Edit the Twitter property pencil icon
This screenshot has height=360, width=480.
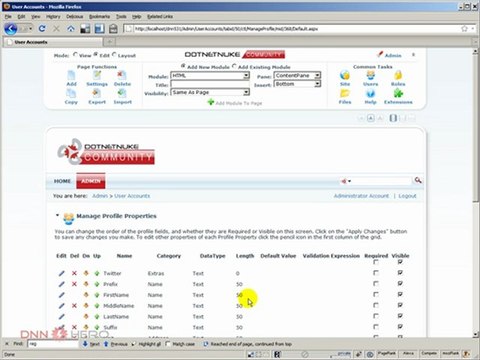(62, 273)
